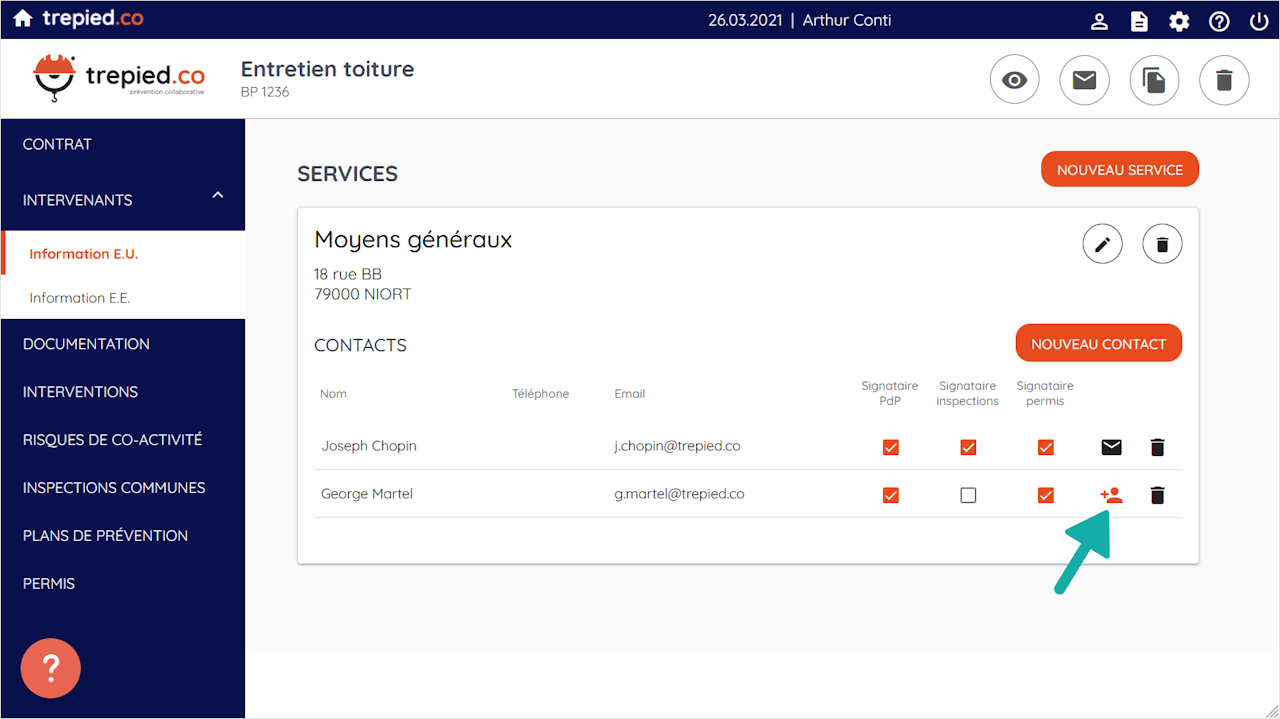Screen dimensions: 1280x719
Task: Open the document icon in top bar
Action: coord(1139,21)
